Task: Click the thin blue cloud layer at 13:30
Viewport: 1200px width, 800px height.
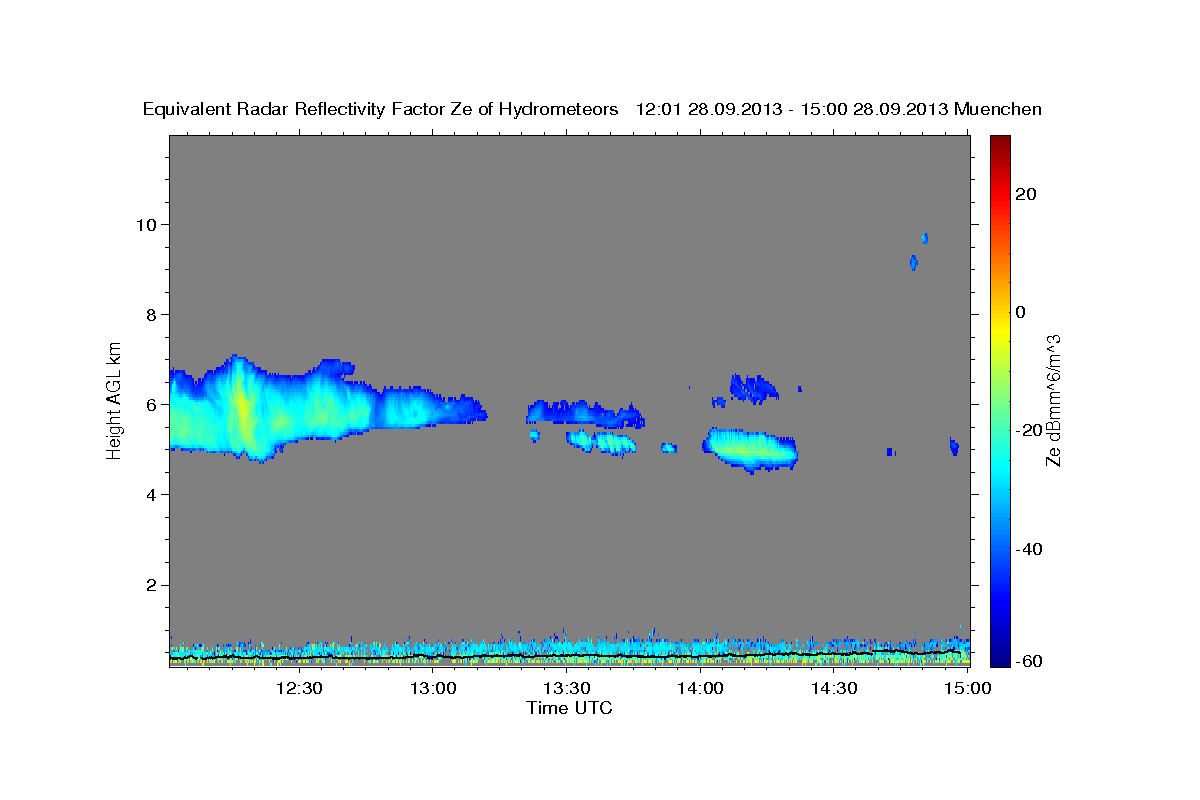Action: click(x=585, y=412)
